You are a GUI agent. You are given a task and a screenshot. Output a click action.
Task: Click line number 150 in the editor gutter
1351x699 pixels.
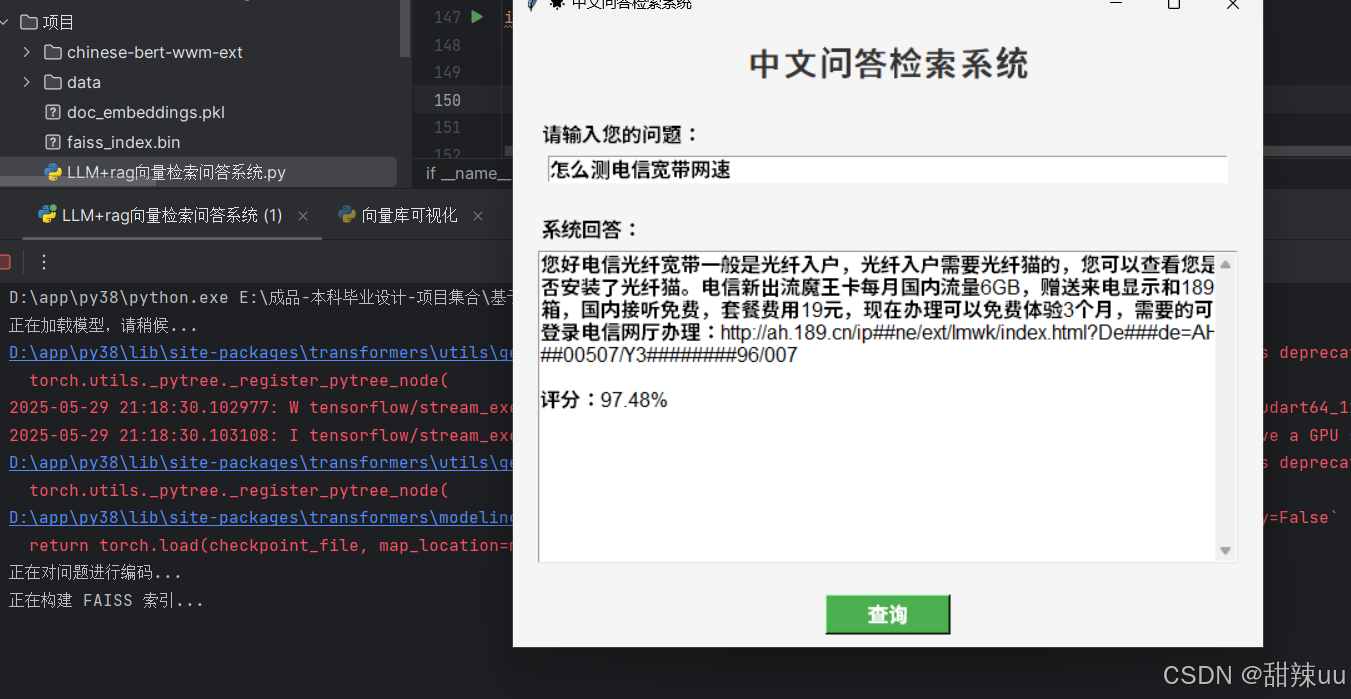(447, 100)
